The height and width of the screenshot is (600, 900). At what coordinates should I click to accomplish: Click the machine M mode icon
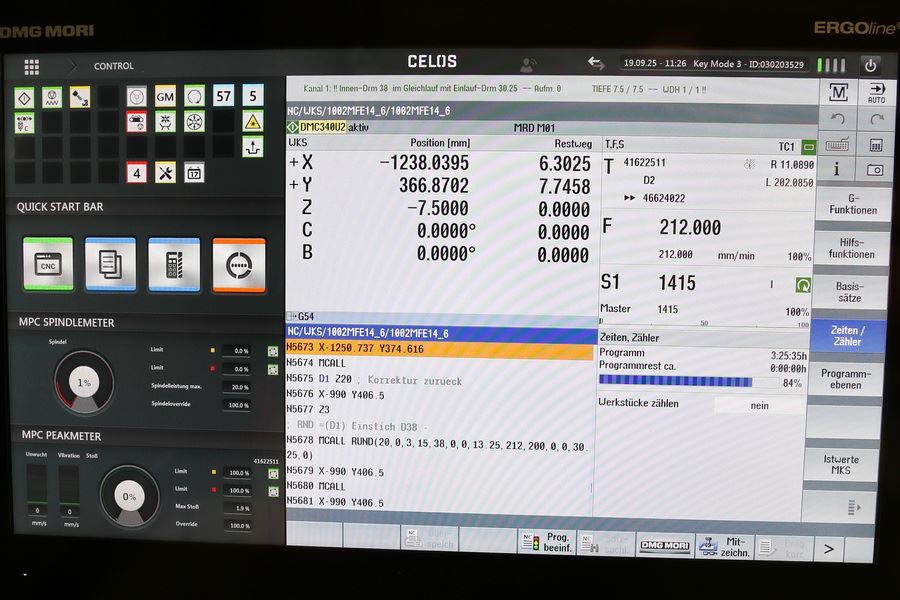pos(838,92)
